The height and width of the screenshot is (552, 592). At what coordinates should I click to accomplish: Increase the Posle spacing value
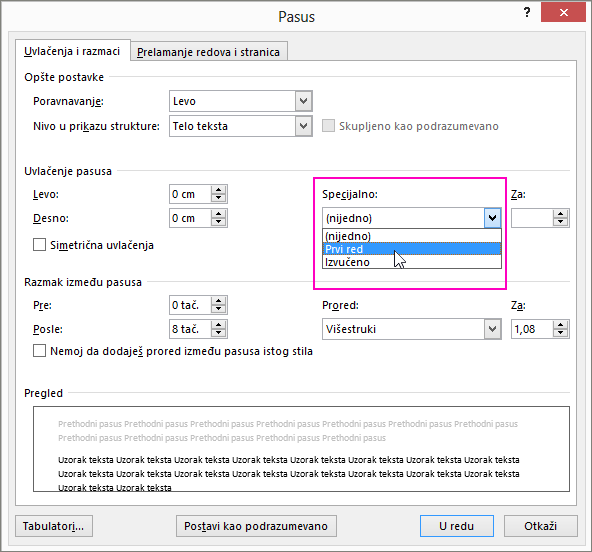coord(219,325)
